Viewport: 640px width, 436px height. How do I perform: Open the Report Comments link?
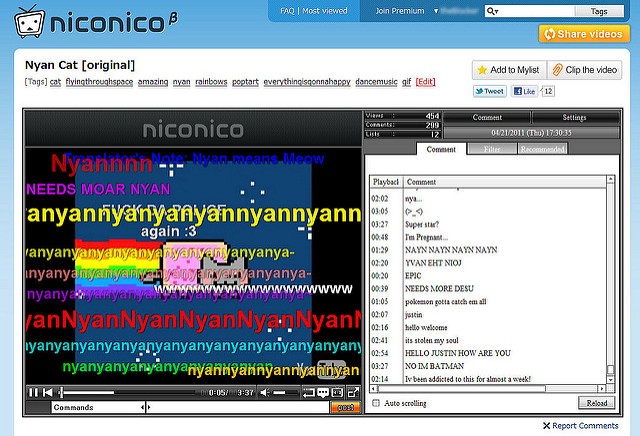pos(585,426)
